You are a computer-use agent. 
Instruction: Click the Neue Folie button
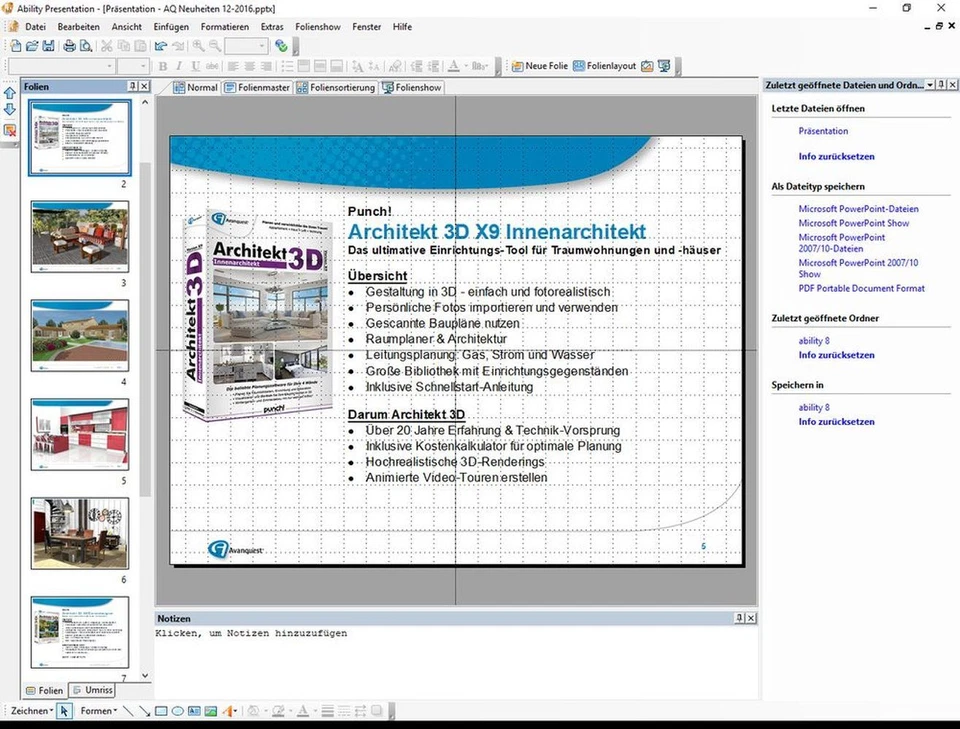pyautogui.click(x=541, y=66)
